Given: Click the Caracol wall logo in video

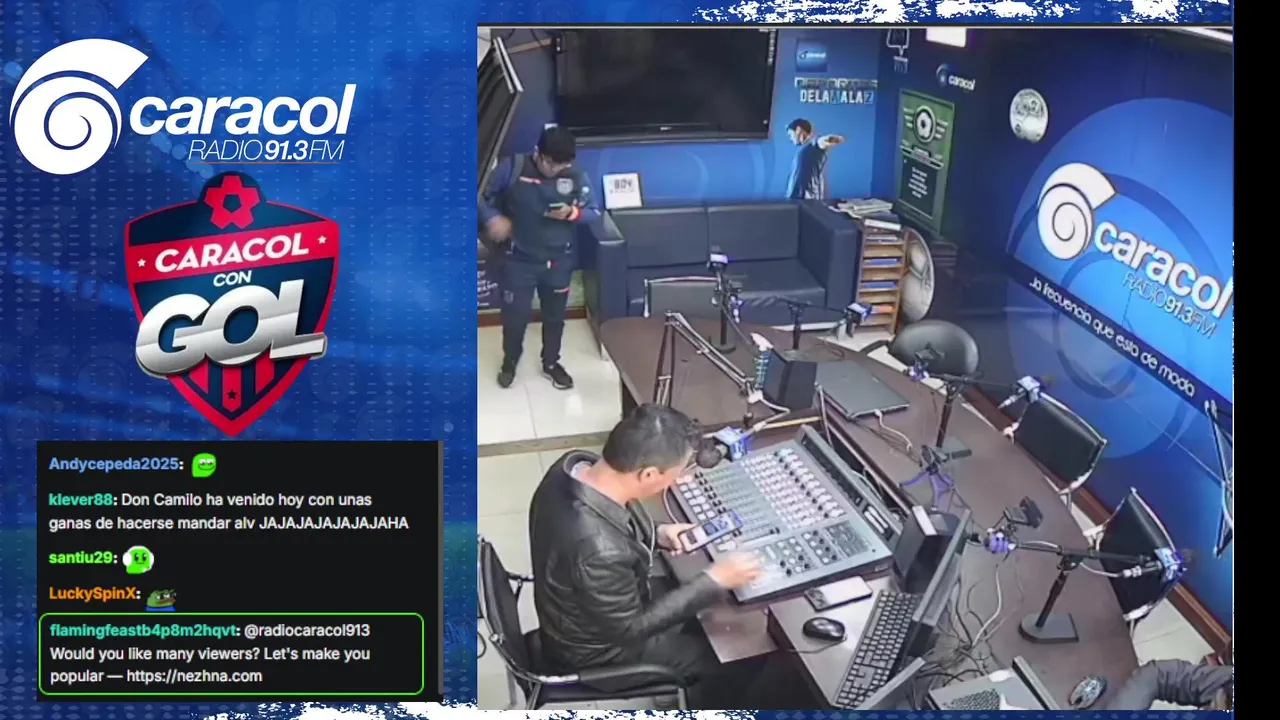Looking at the screenshot, I should pyautogui.click(x=1132, y=250).
